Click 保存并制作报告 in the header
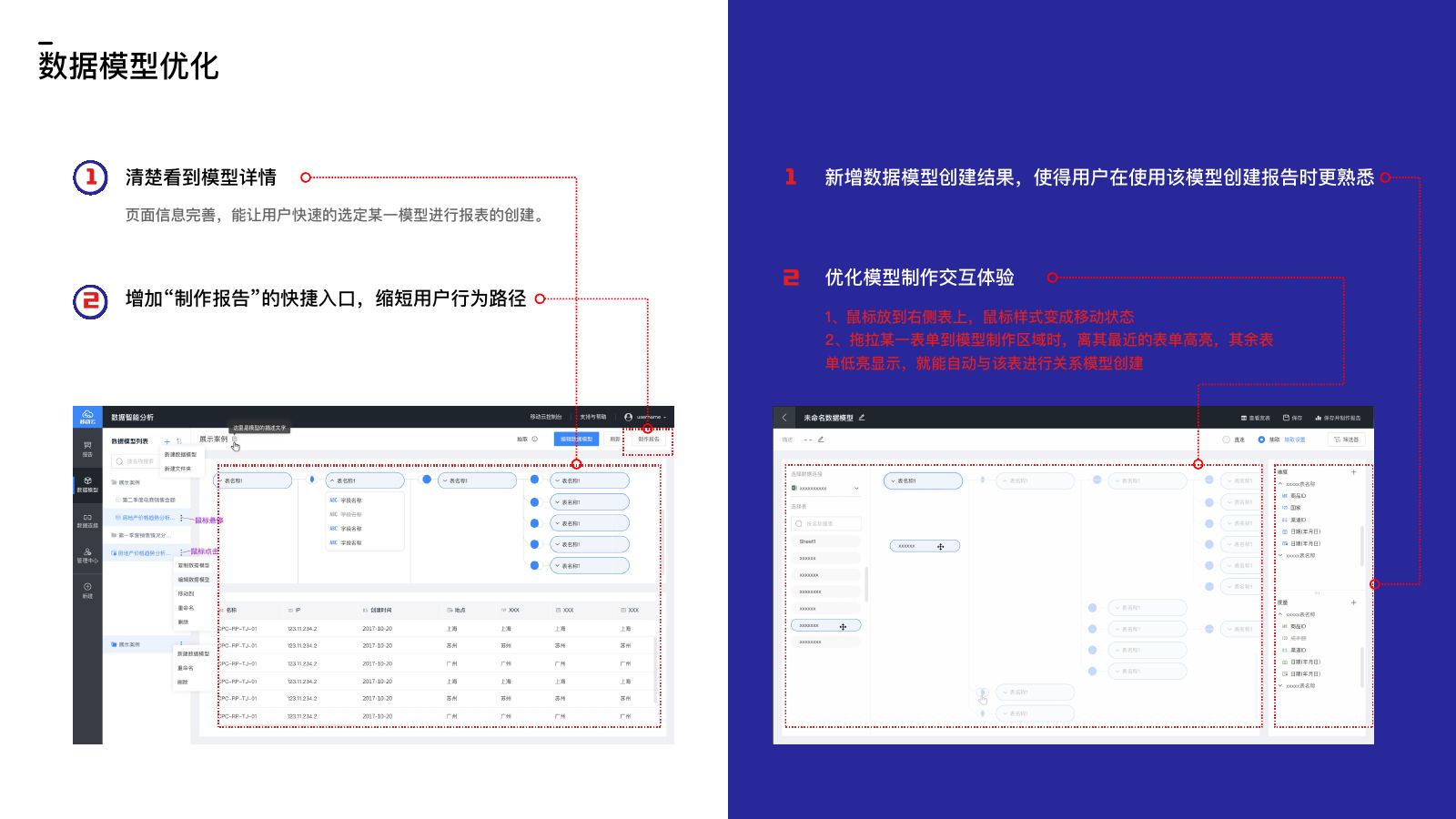Viewport: 1456px width, 819px height. point(1339,418)
